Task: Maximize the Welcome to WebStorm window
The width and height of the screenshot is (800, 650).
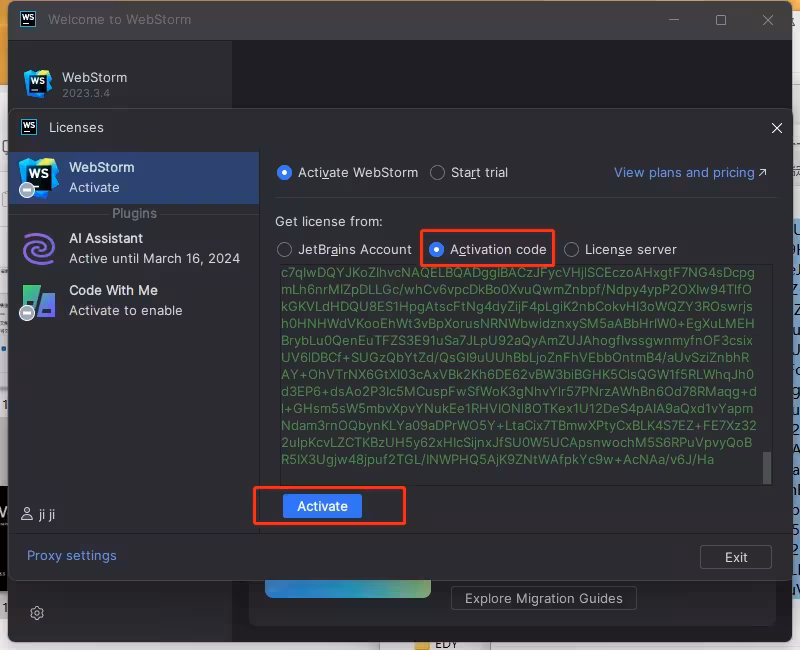Action: click(x=721, y=20)
